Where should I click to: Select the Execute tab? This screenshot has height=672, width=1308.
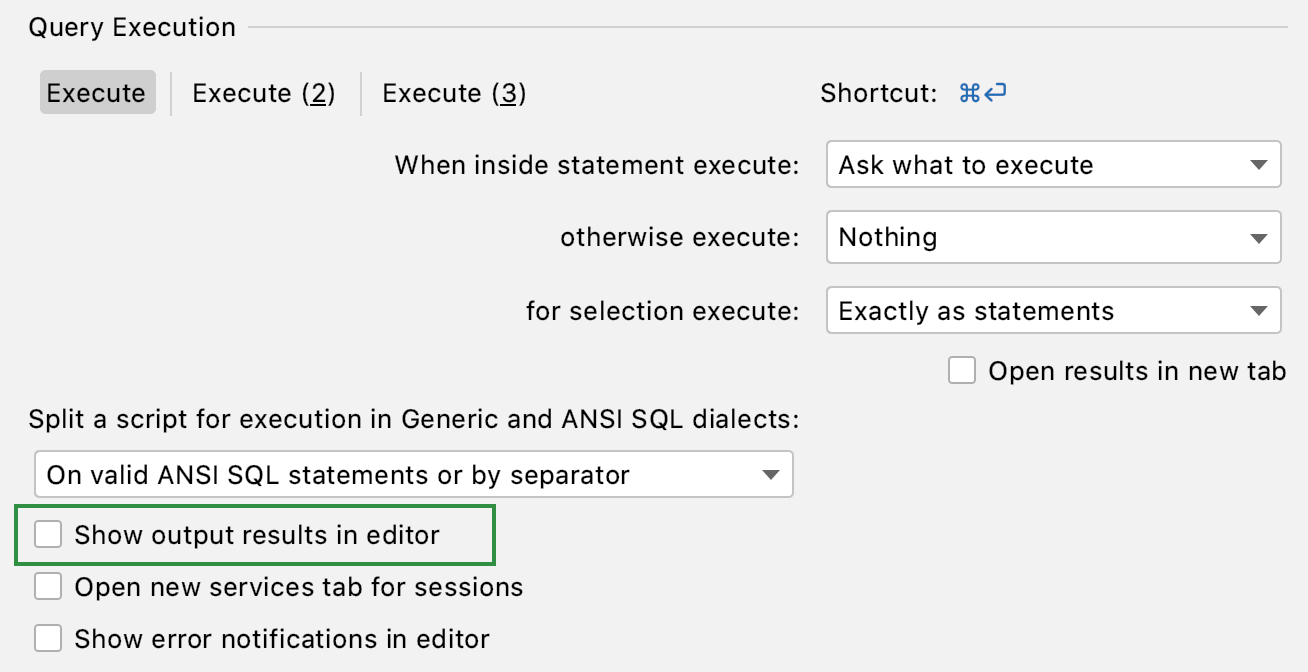[96, 92]
